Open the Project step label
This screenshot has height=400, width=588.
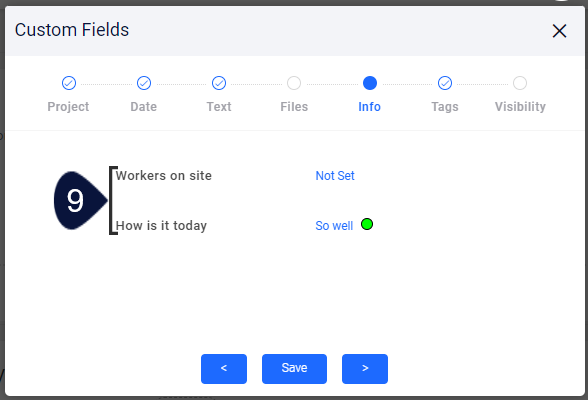pyautogui.click(x=68, y=107)
